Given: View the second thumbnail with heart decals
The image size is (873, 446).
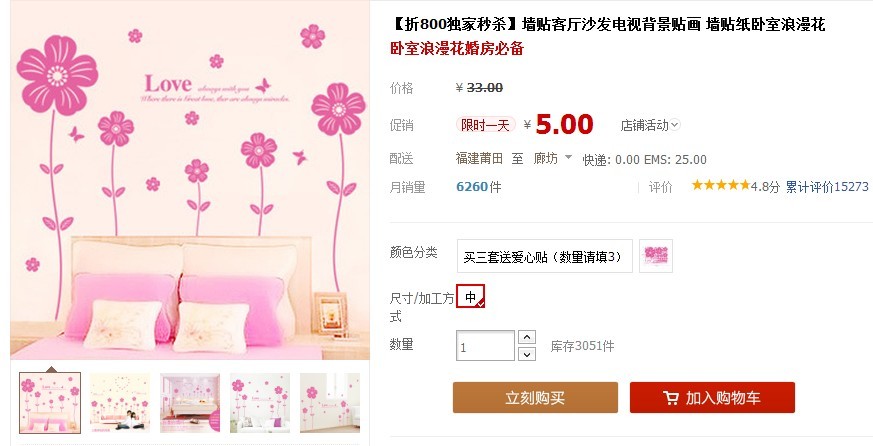Looking at the screenshot, I should click(120, 403).
